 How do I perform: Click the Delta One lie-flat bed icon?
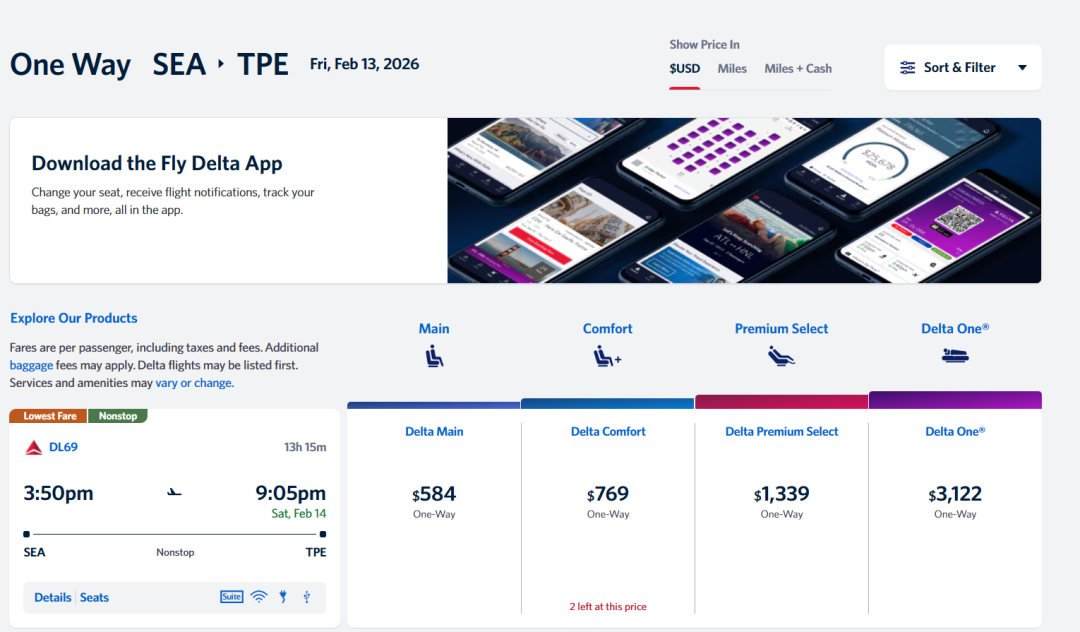click(955, 356)
